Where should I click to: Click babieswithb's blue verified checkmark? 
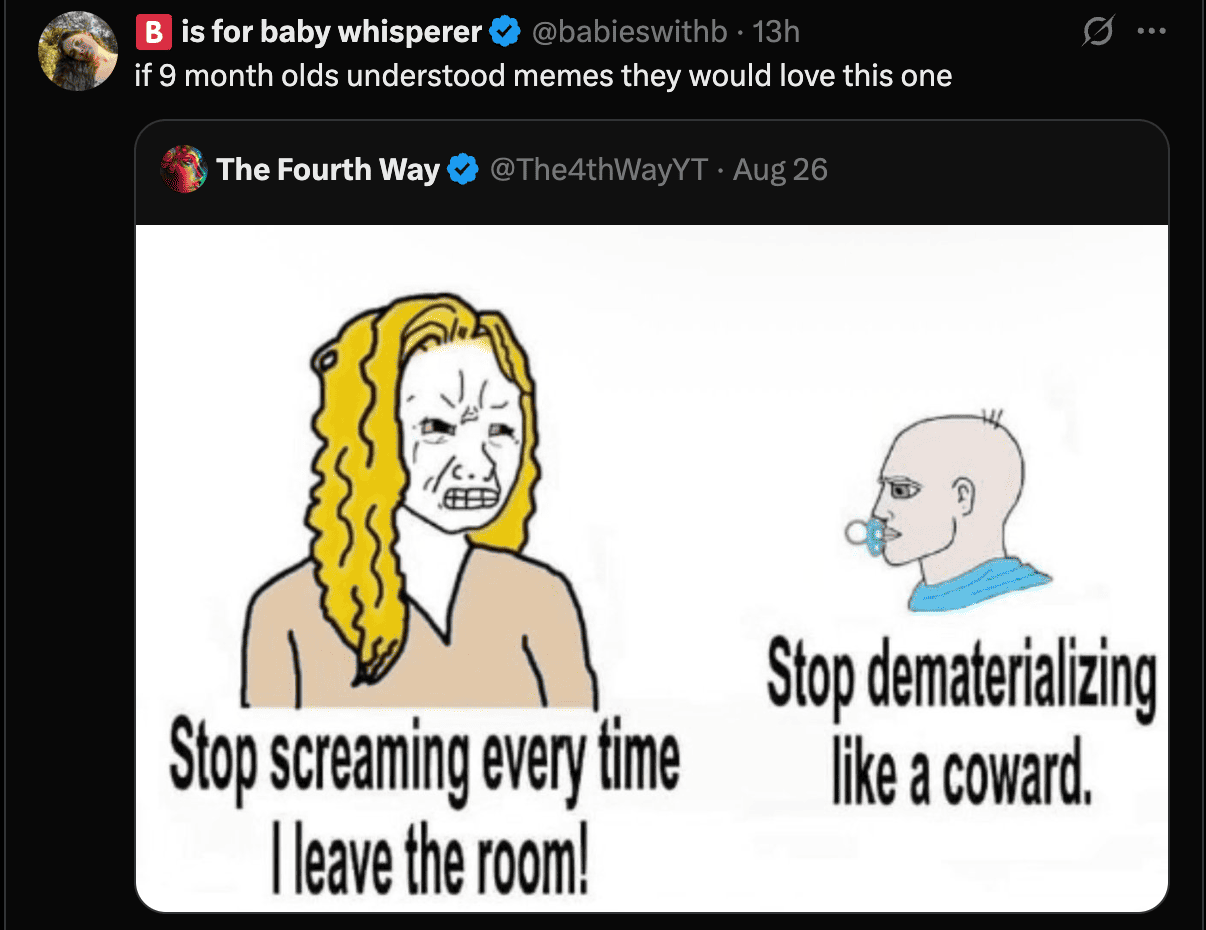click(x=505, y=33)
